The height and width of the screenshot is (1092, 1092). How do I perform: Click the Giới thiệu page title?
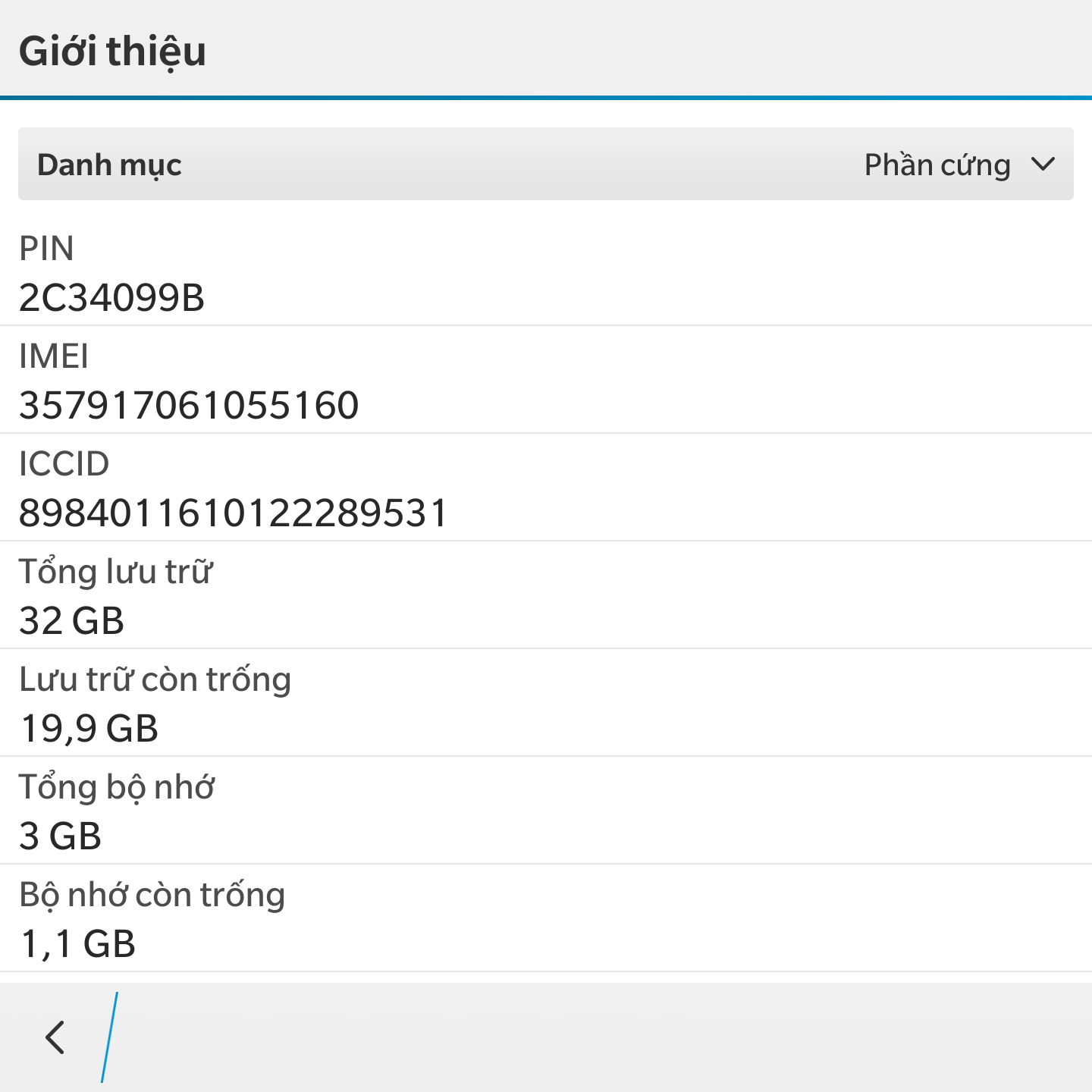coord(112,52)
